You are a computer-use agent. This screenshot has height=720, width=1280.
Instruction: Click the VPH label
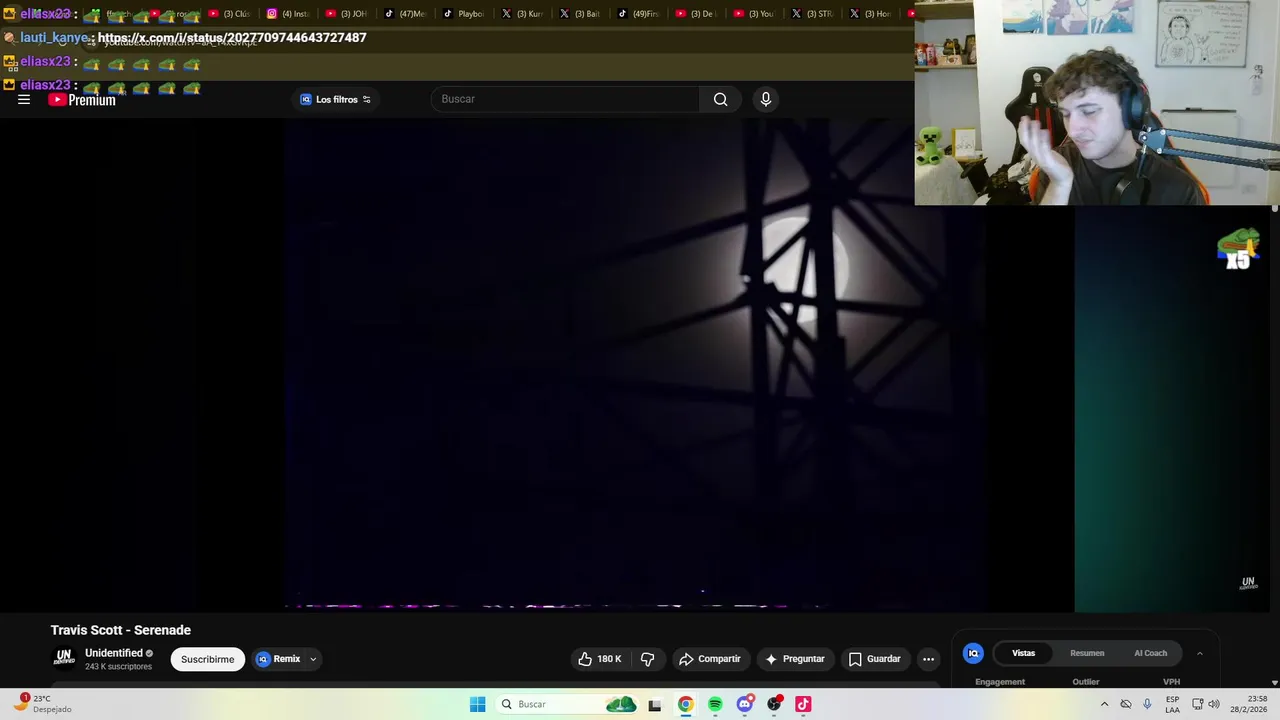click(x=1171, y=682)
